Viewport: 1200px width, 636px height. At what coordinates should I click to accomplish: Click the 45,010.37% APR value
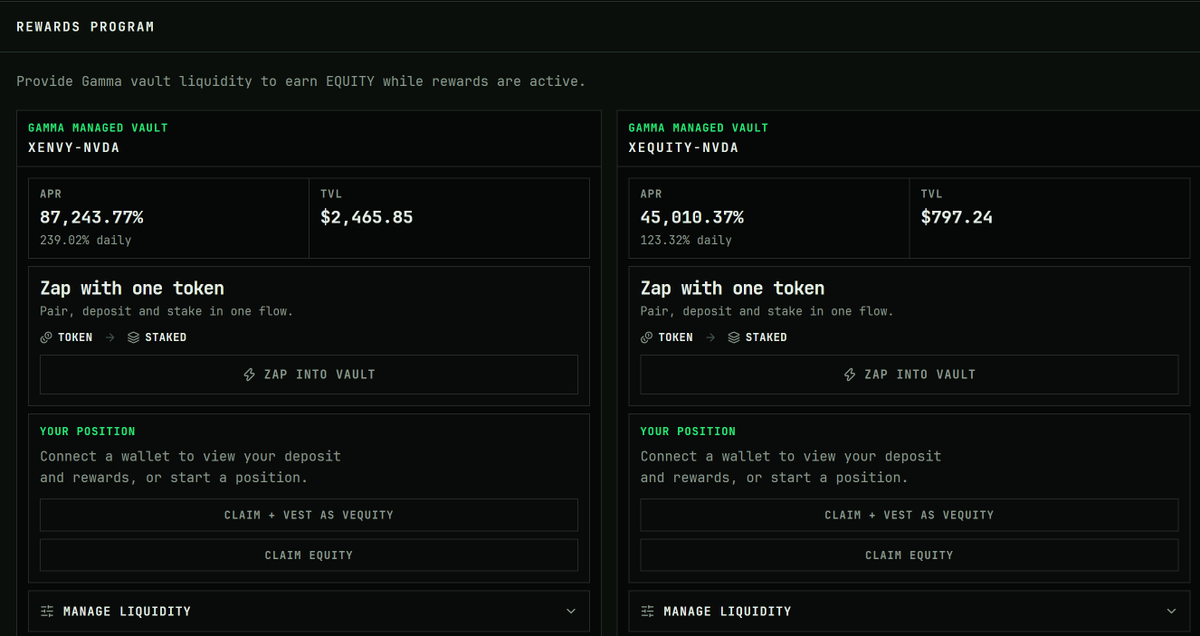692,217
